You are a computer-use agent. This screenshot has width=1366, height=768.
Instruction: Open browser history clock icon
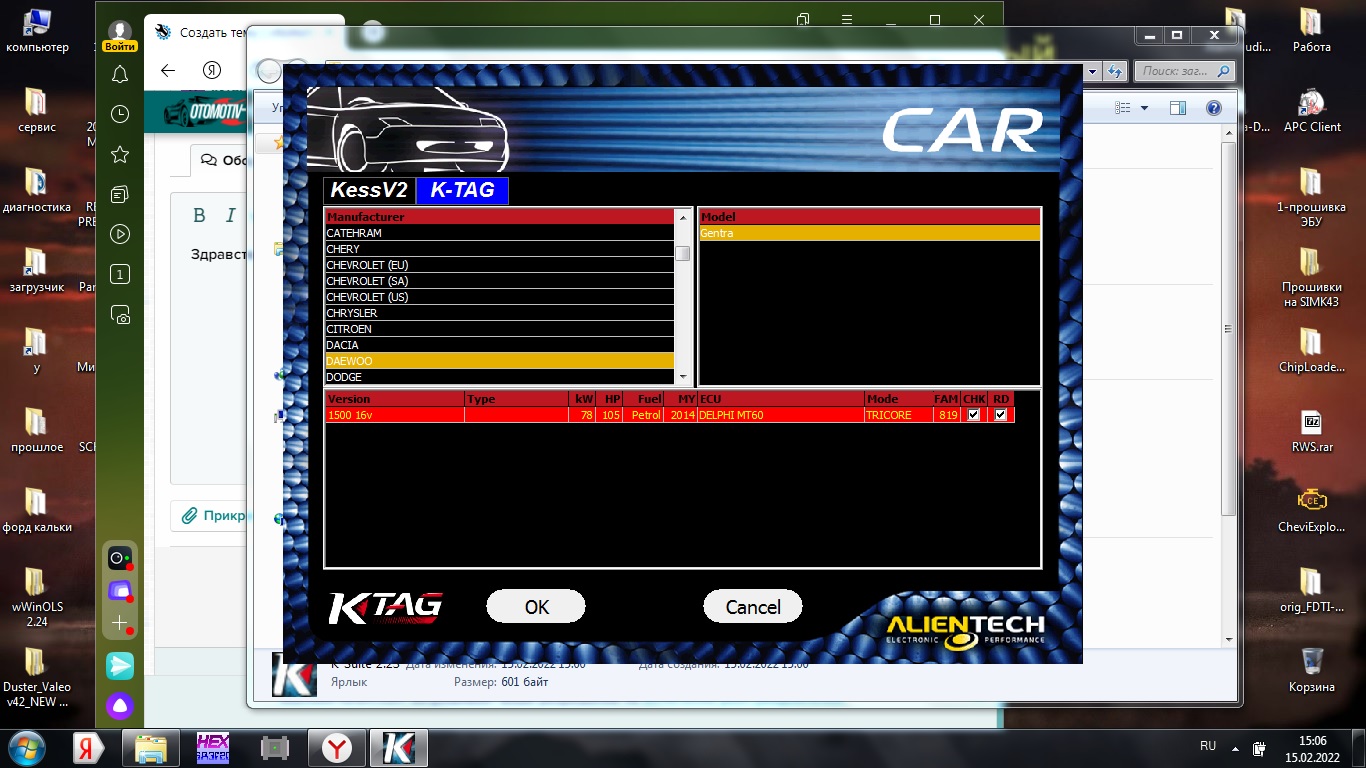click(120, 114)
